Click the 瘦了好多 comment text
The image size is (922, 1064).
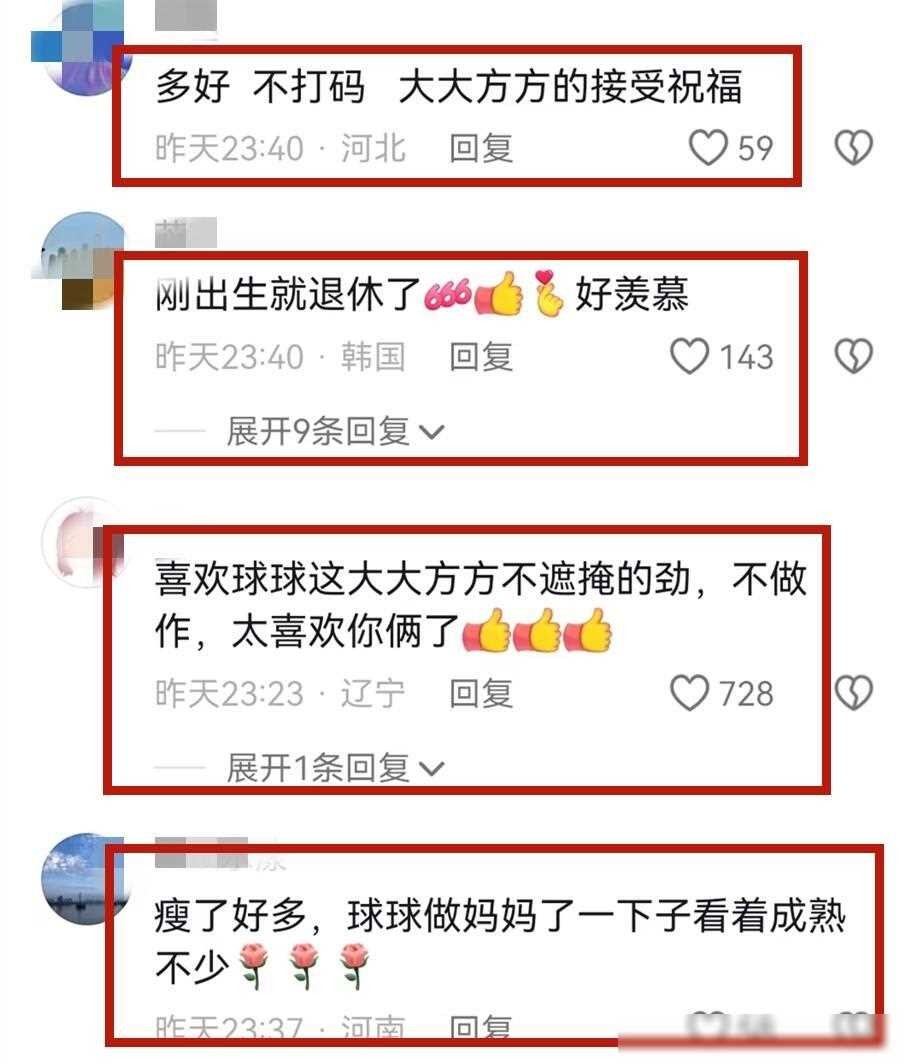(x=500, y=942)
